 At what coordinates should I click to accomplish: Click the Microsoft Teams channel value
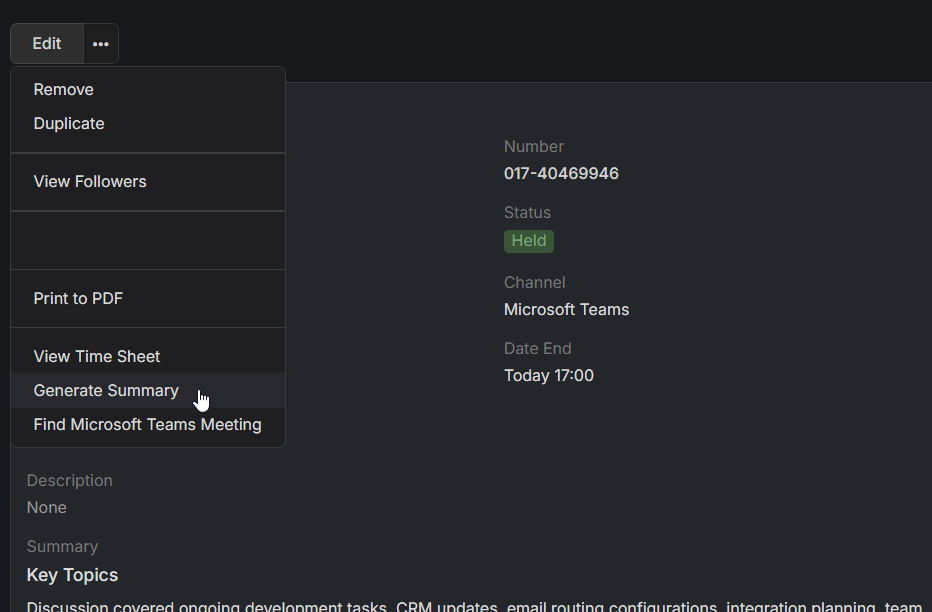[566, 310]
